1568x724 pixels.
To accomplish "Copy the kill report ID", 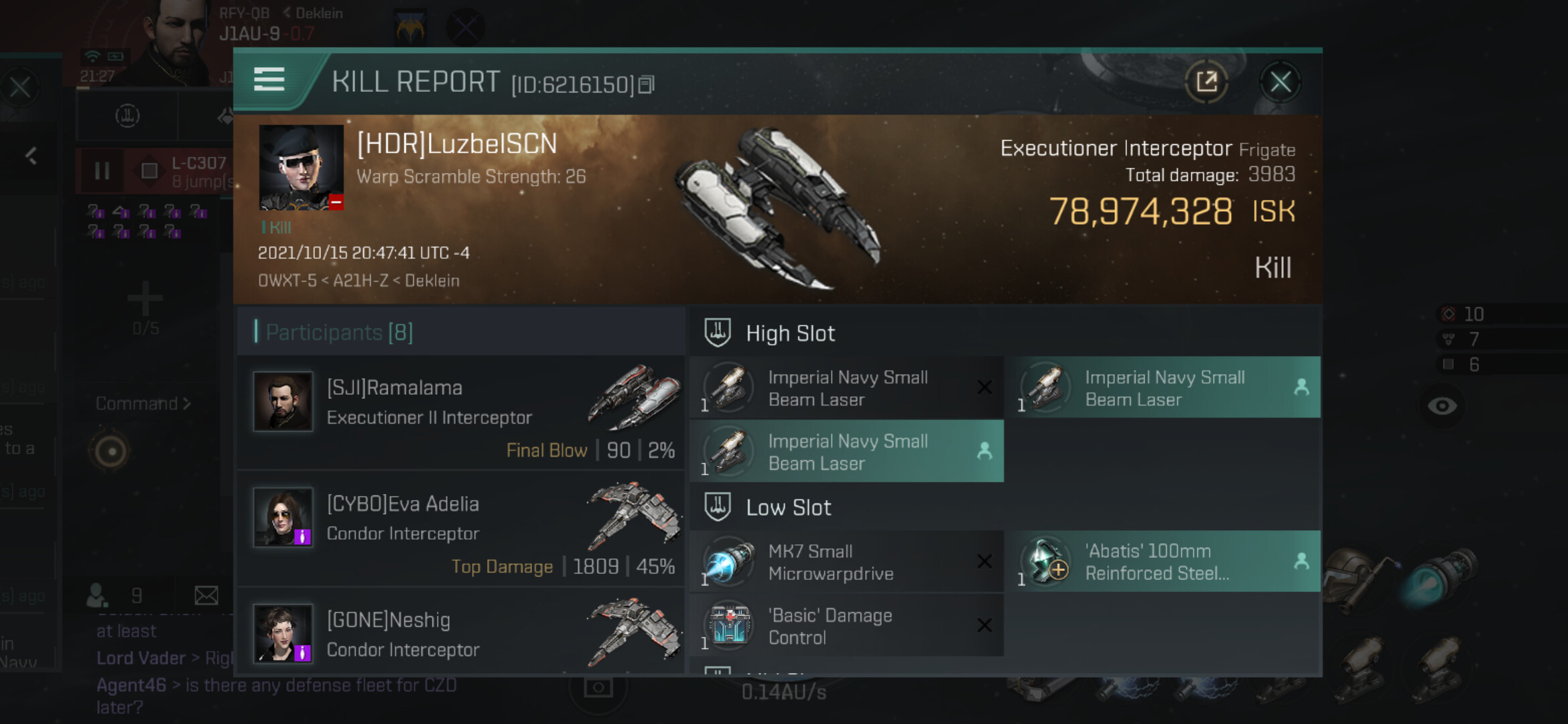I will tap(646, 84).
